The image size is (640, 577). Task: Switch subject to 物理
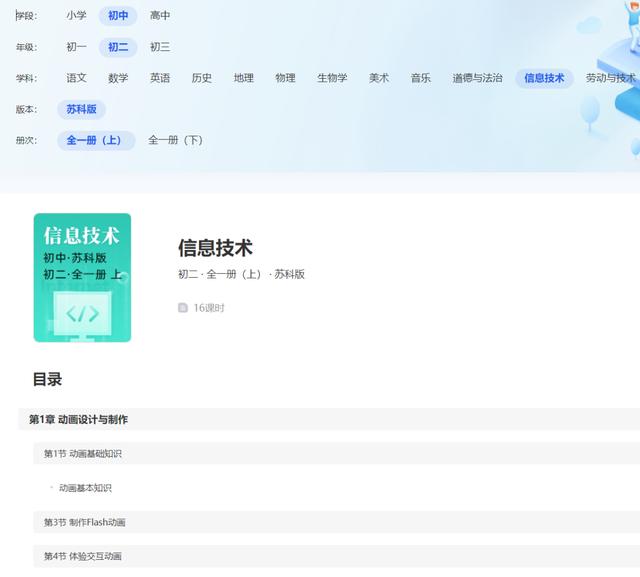click(285, 78)
